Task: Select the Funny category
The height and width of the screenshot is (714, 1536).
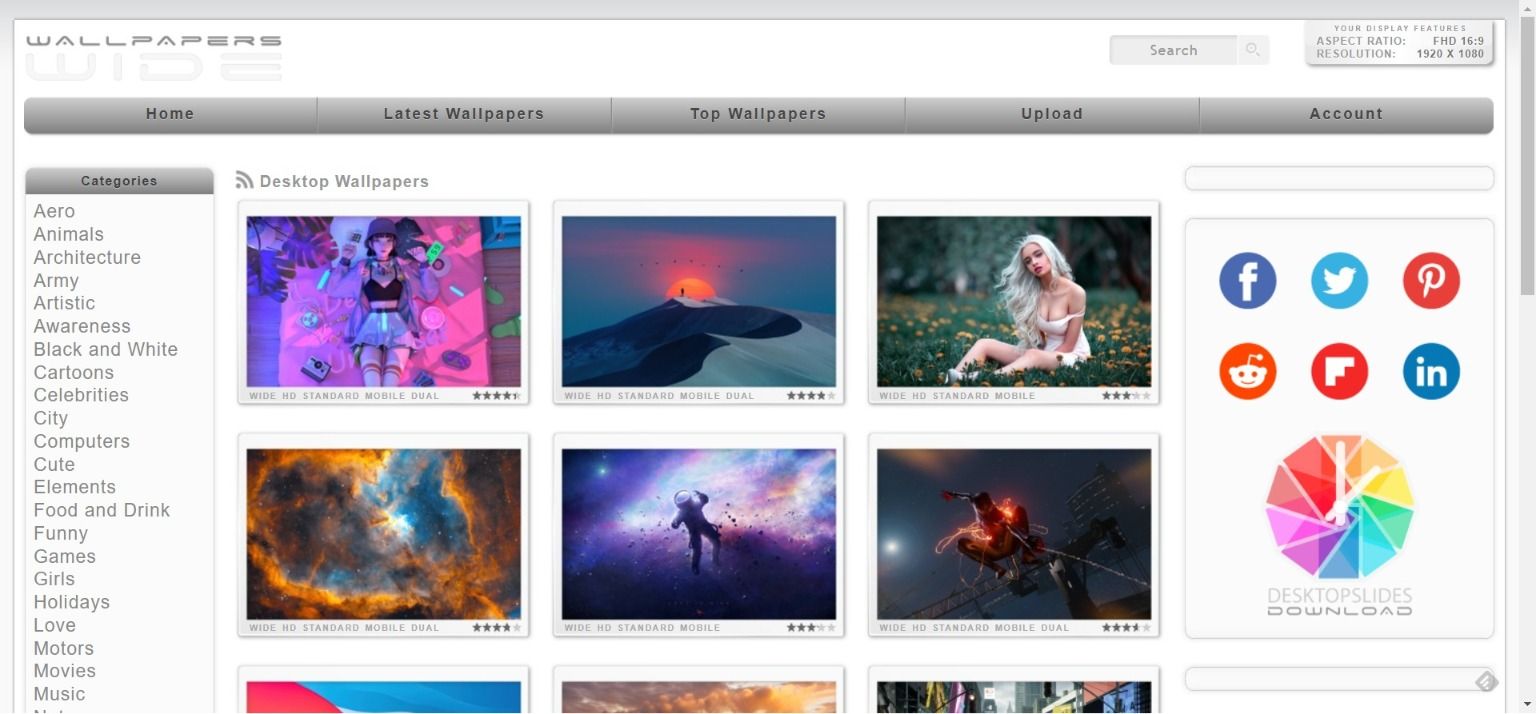Action: pyautogui.click(x=61, y=533)
